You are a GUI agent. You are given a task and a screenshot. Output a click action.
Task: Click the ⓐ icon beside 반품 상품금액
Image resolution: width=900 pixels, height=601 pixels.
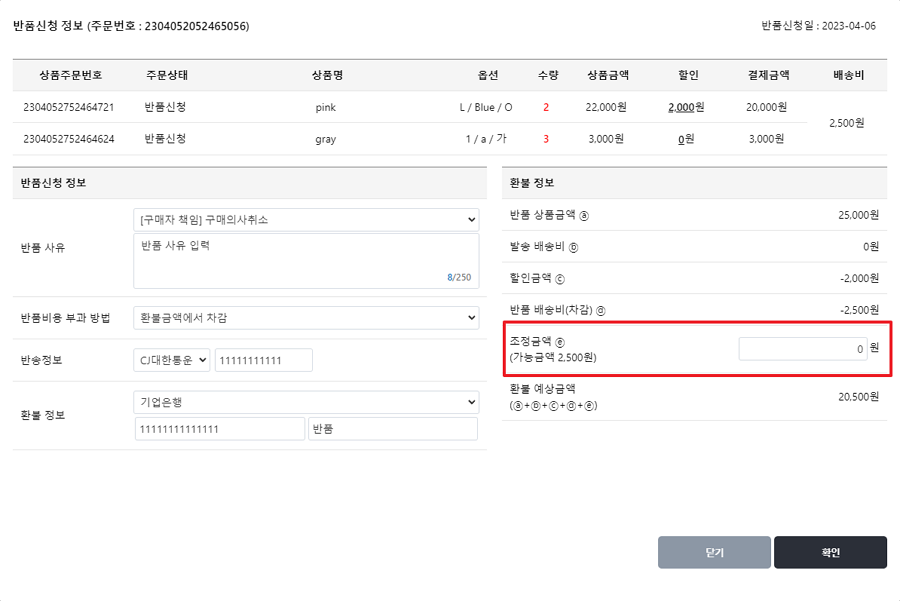pyautogui.click(x=584, y=216)
